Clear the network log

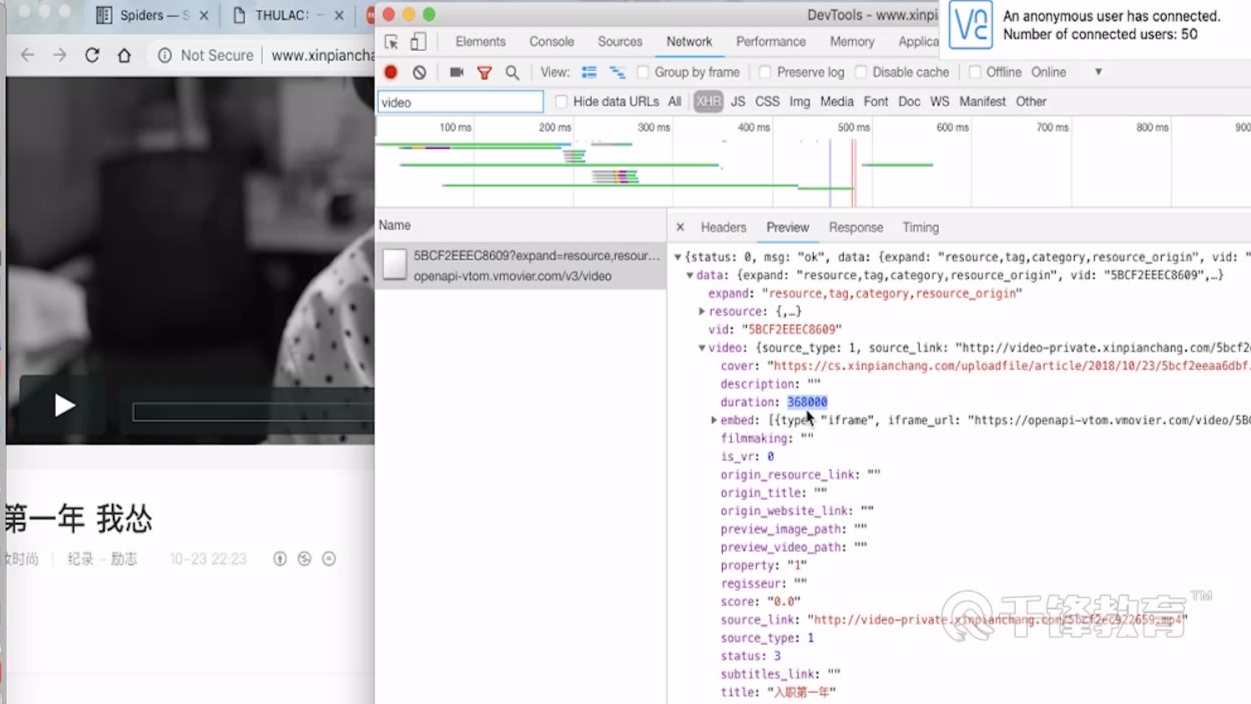tap(420, 72)
